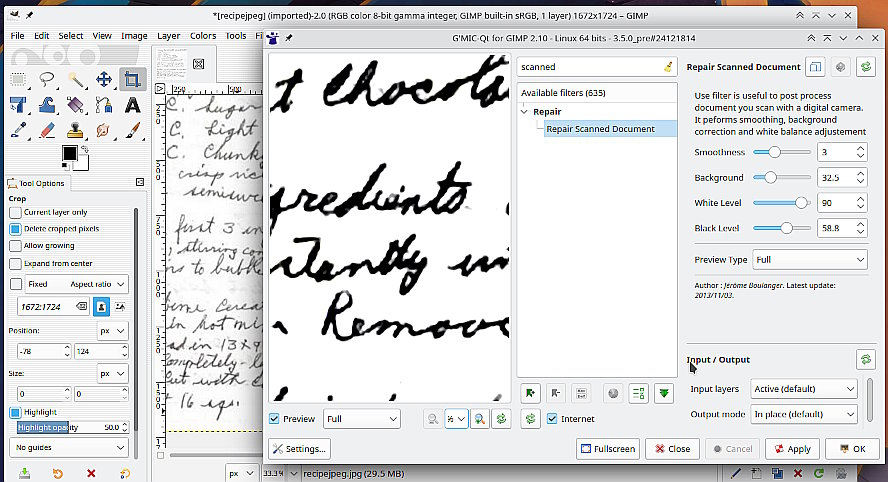Select the recipe image thumbnail tab

pyautogui.click(x=170, y=63)
